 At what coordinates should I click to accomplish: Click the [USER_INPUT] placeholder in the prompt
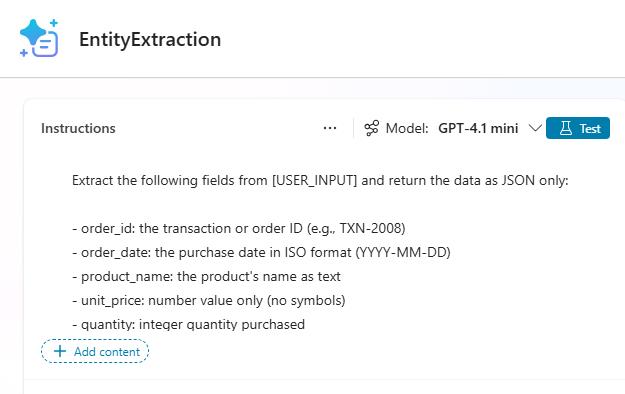coord(314,181)
